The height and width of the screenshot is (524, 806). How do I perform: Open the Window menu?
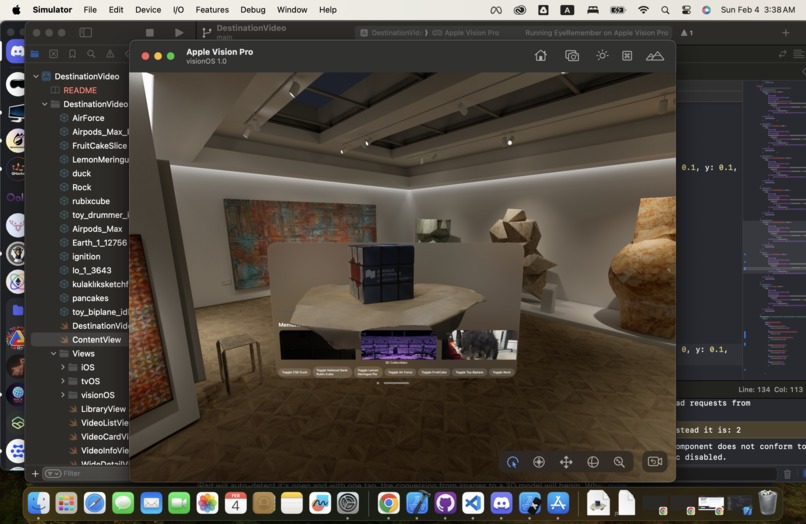point(292,10)
